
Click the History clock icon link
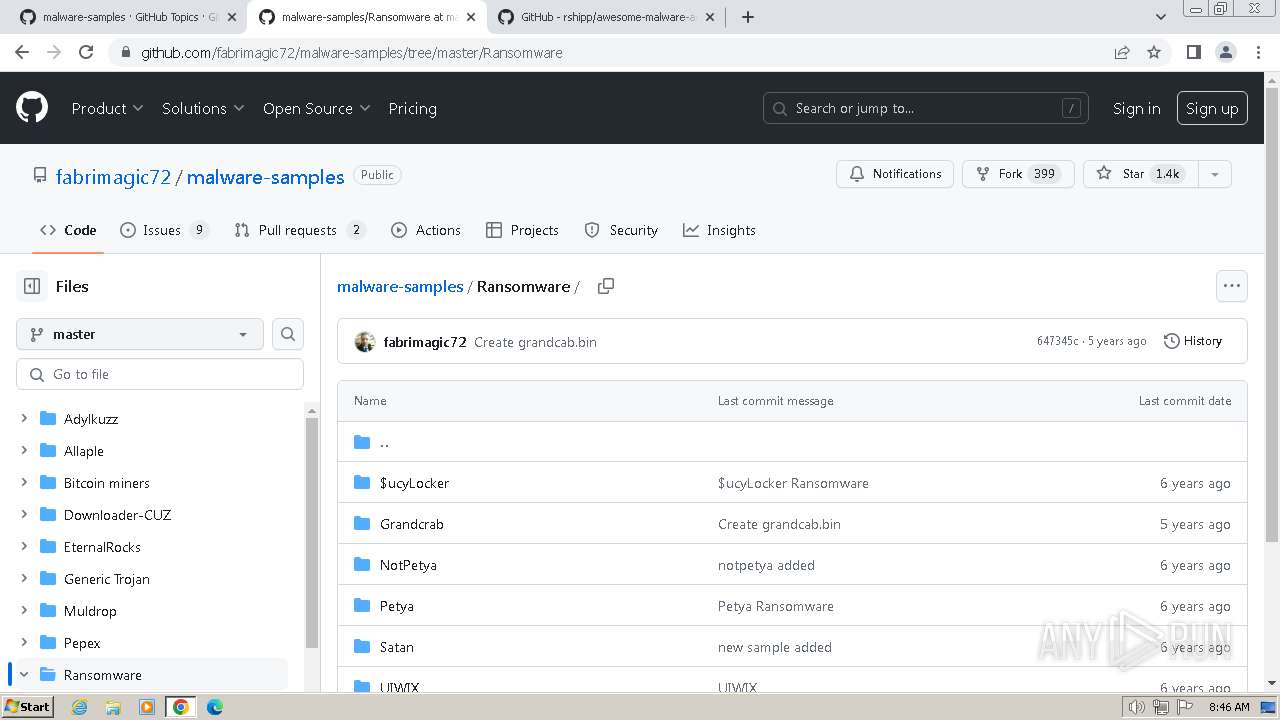pyautogui.click(x=1193, y=341)
